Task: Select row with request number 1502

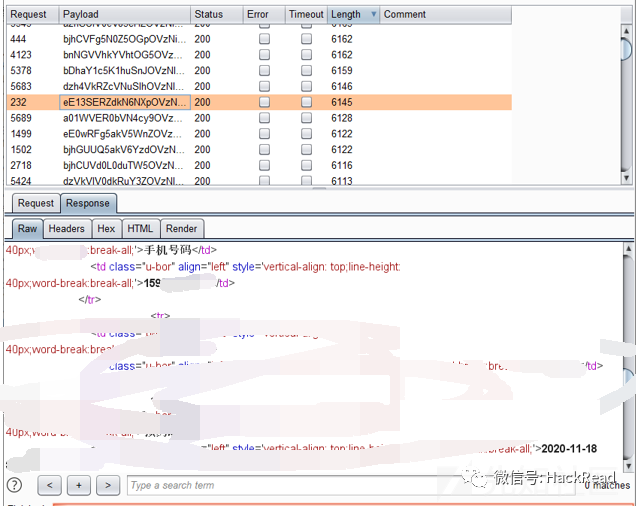Action: (x=259, y=149)
